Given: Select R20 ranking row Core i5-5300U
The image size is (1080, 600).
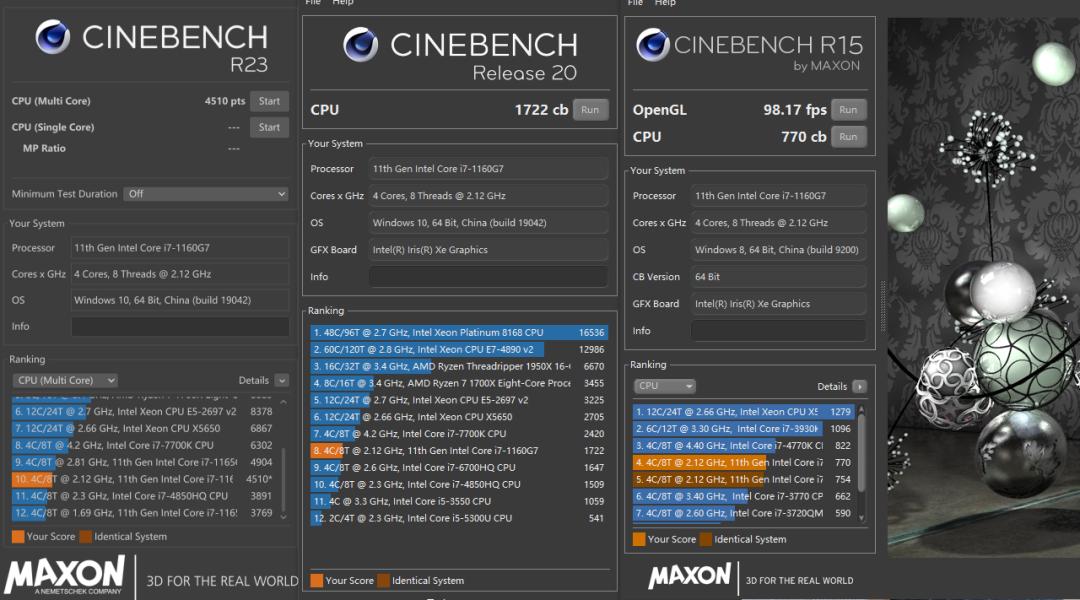Looking at the screenshot, I should [459, 518].
